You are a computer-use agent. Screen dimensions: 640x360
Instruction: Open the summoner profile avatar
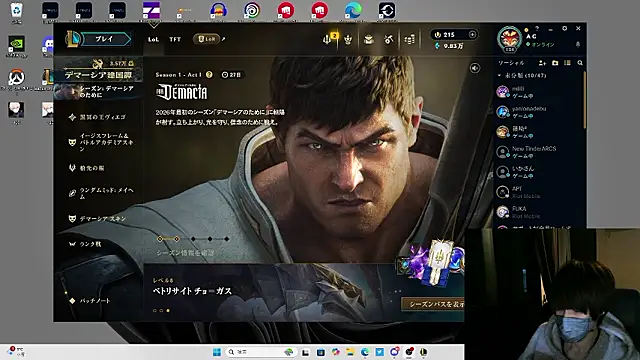[x=509, y=39]
